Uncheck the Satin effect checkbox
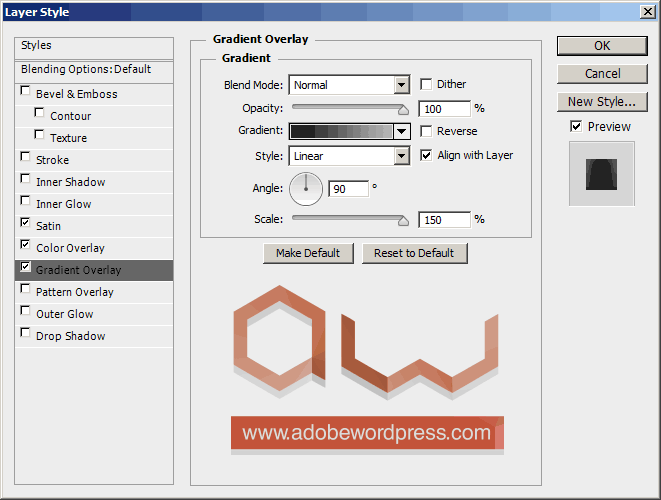661x500 pixels. (25, 222)
